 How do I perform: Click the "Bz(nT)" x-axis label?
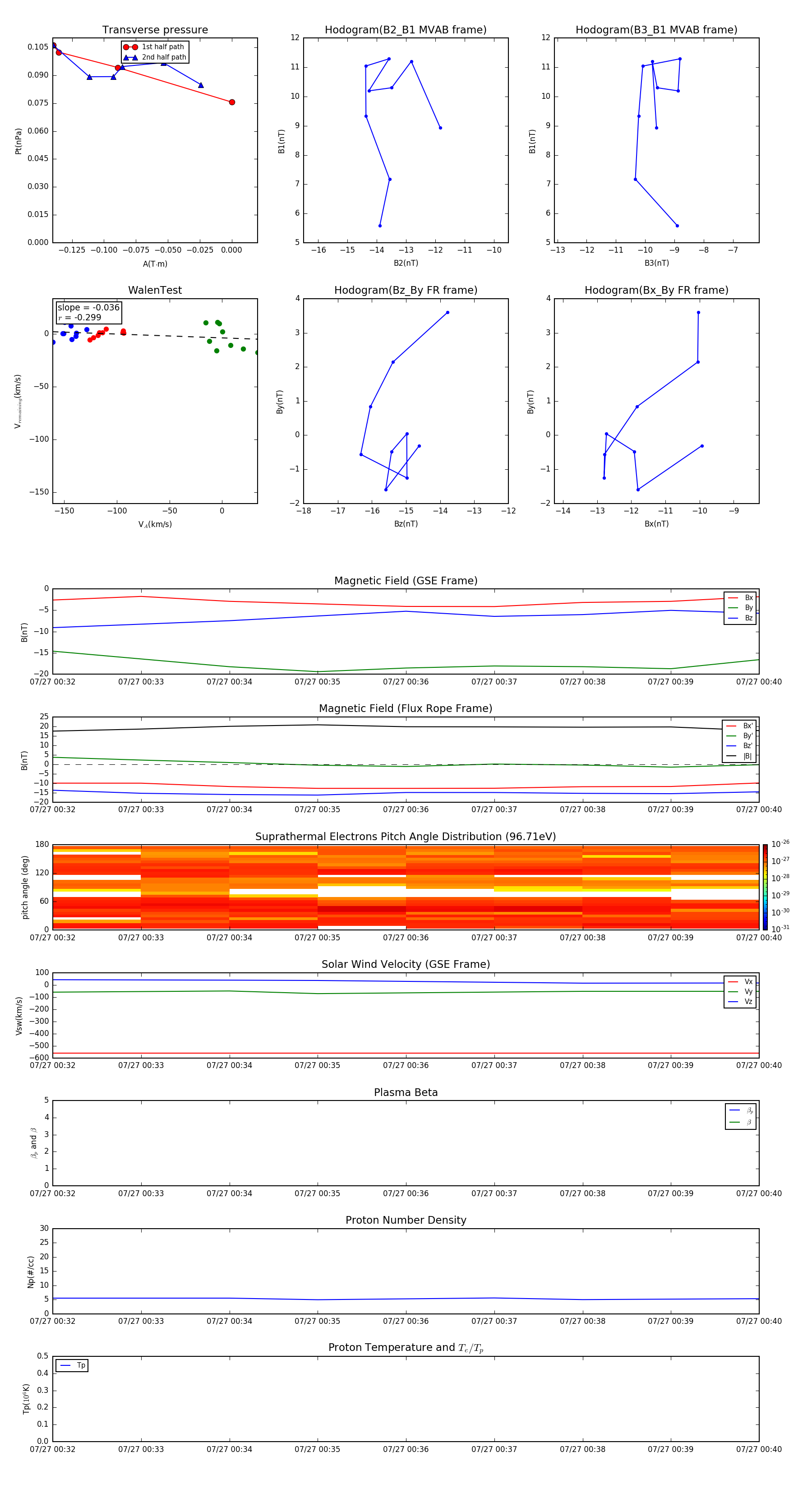406,524
